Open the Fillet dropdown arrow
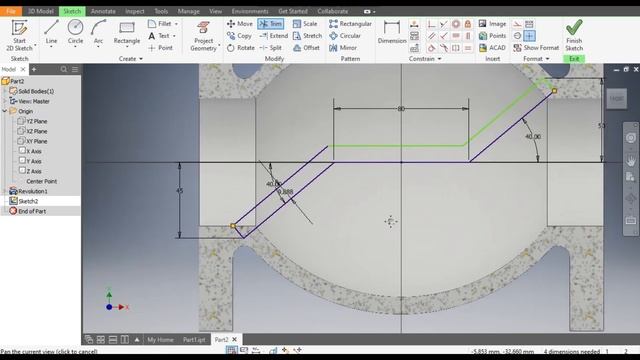Screen dimensions: 640x360 click(176, 24)
